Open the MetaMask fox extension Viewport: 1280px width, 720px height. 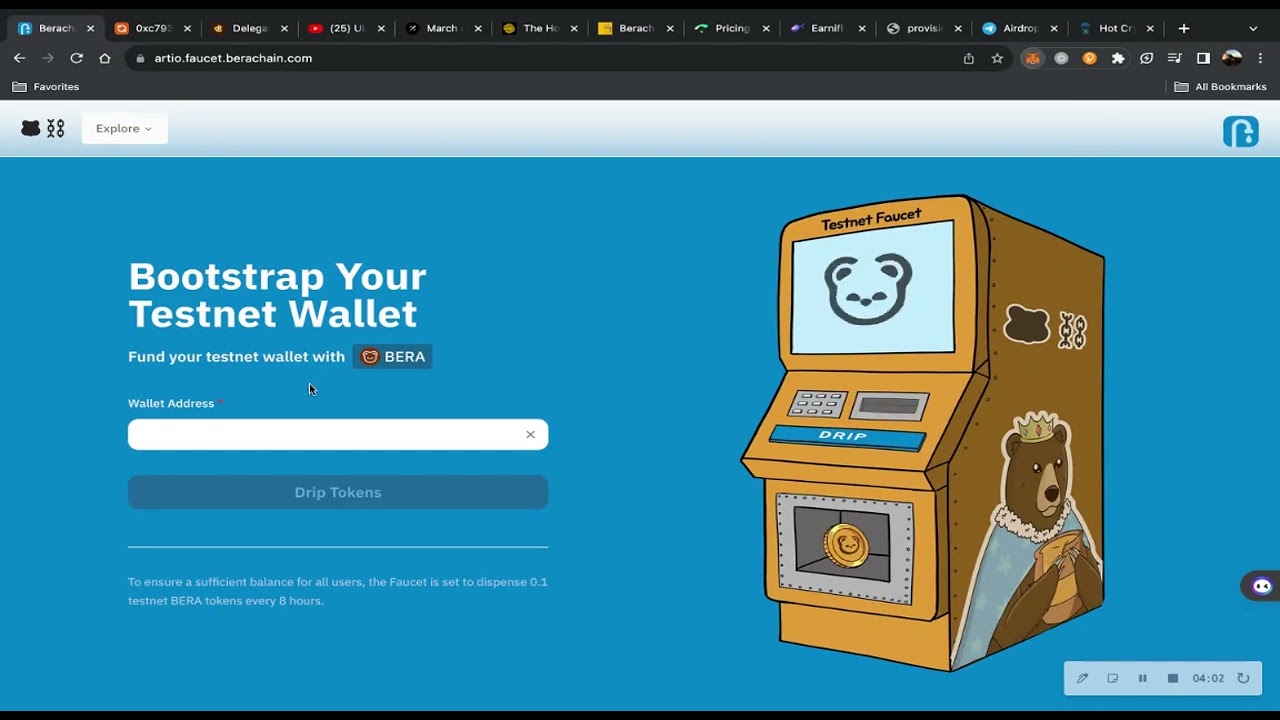click(1033, 58)
